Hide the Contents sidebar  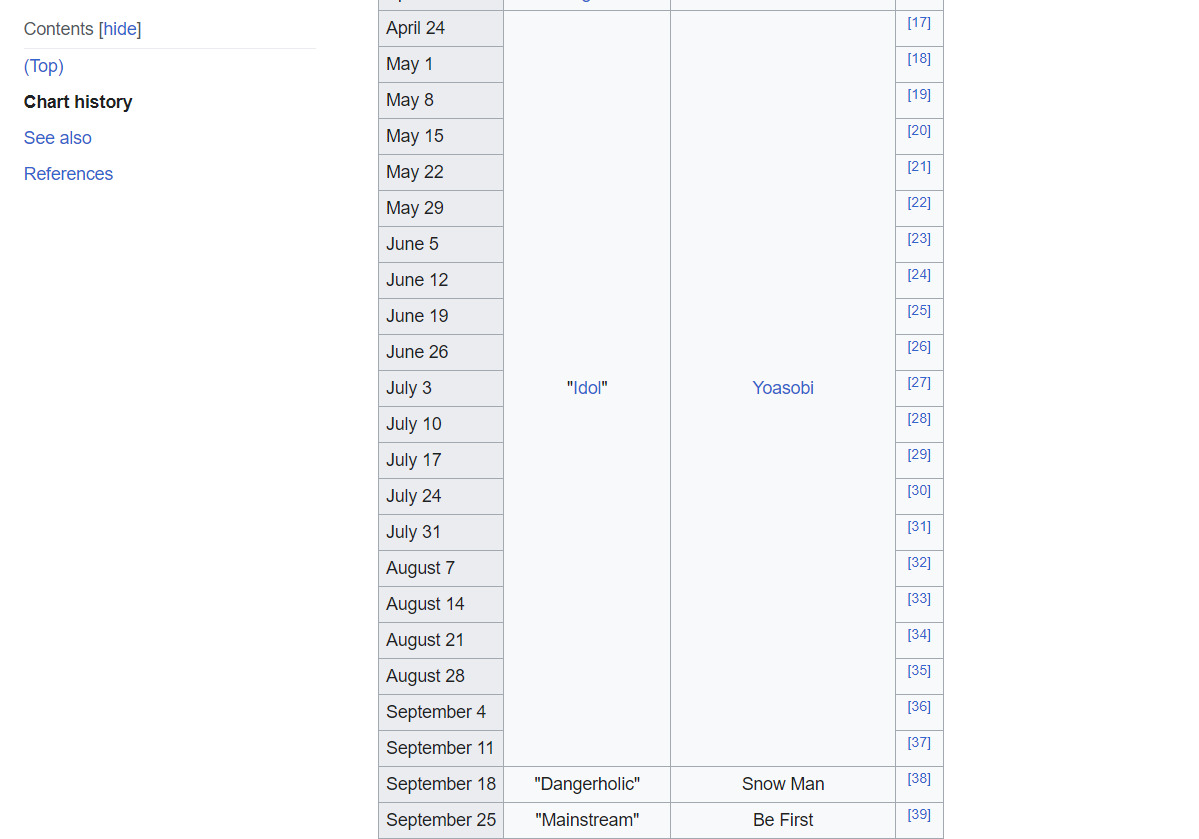point(120,30)
